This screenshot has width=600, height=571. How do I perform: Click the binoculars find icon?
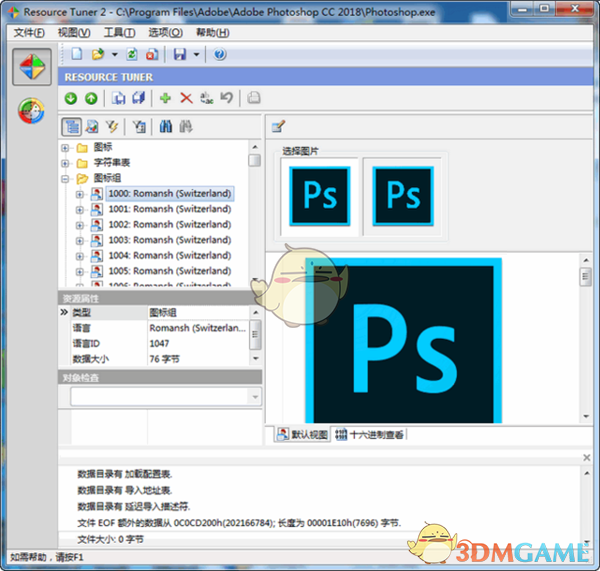pos(166,127)
